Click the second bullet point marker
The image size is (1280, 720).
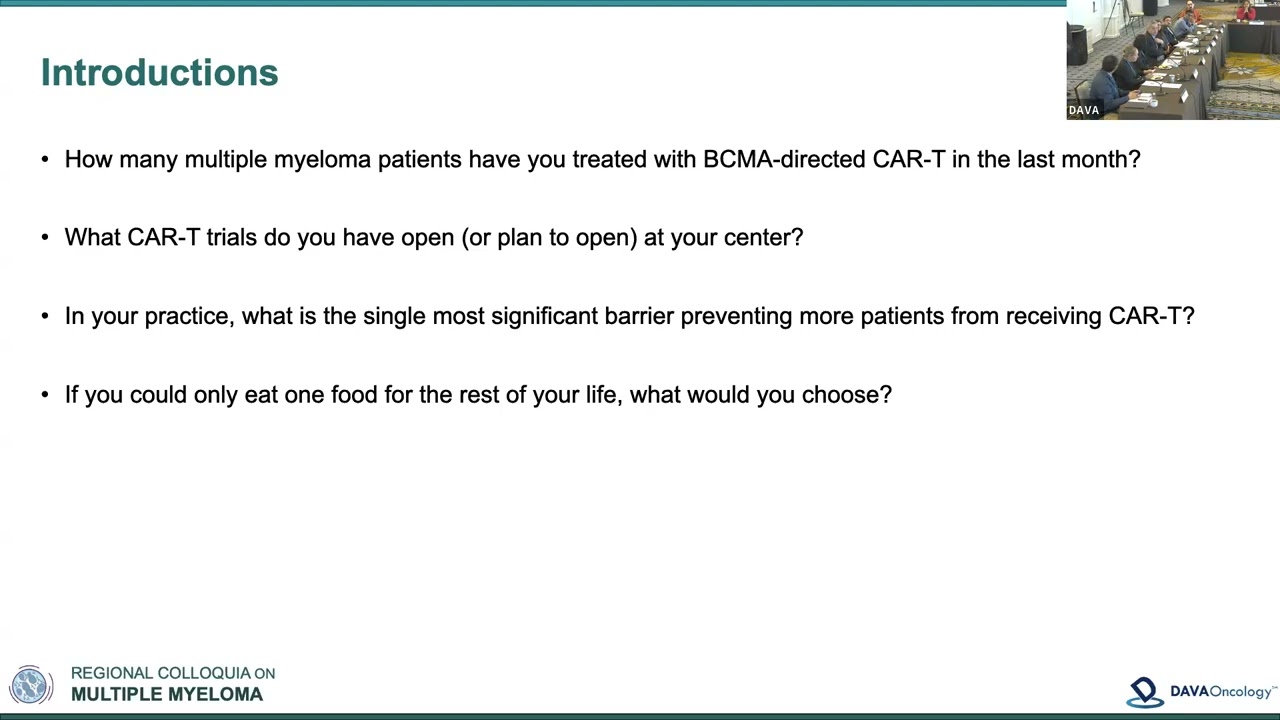[45, 238]
